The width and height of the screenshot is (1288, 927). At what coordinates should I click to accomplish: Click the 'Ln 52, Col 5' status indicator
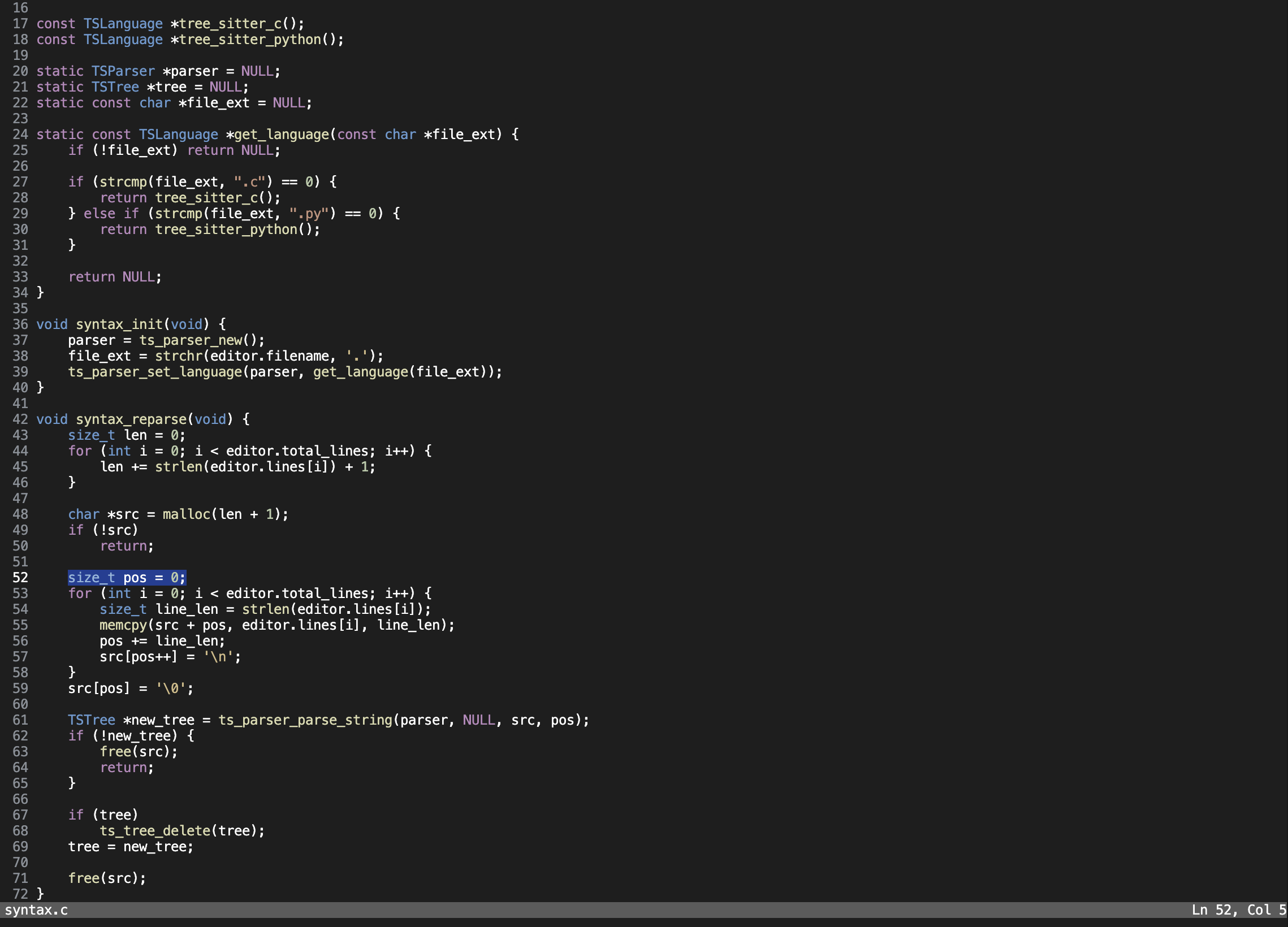click(x=1239, y=910)
